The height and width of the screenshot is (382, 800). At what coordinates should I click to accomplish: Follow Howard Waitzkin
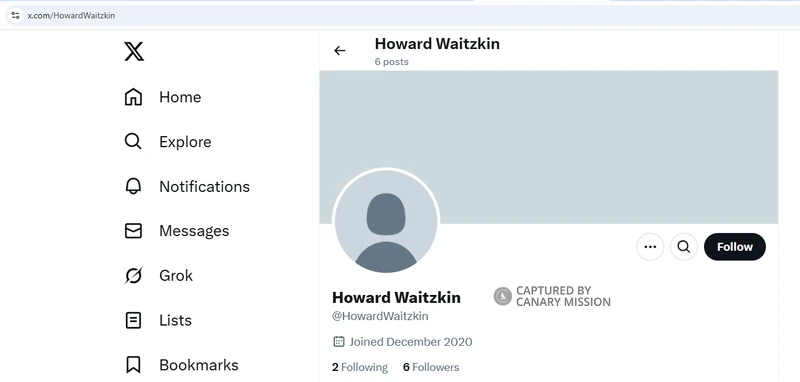click(735, 247)
